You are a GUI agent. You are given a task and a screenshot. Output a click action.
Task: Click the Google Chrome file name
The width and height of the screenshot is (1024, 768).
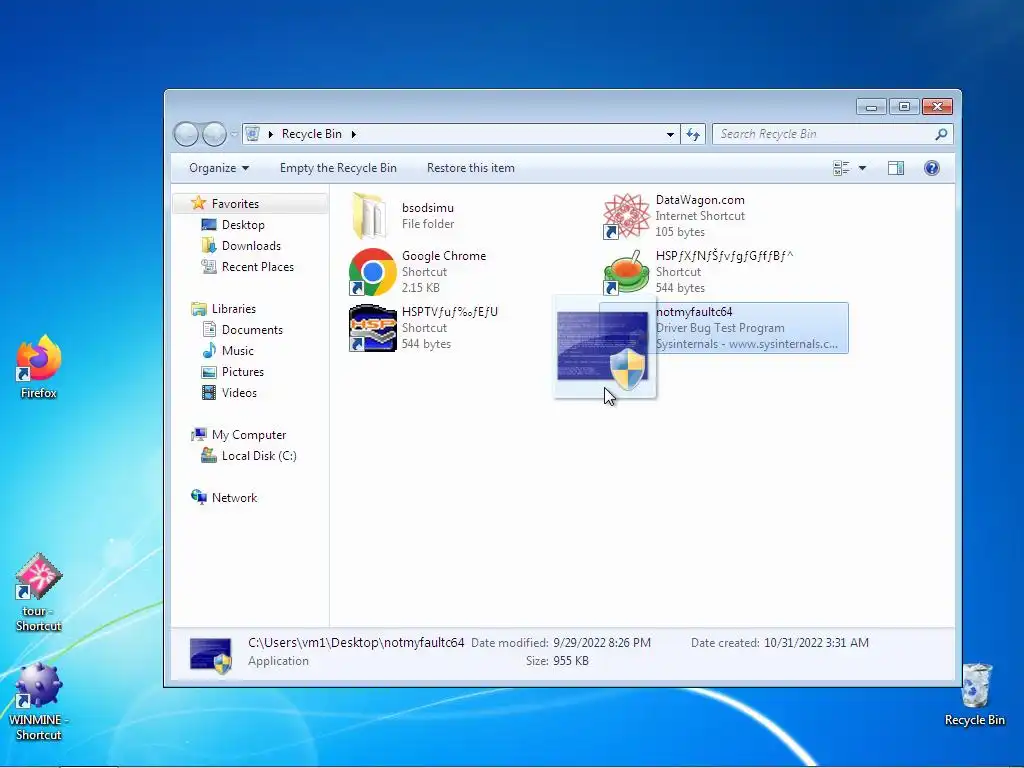click(x=444, y=256)
